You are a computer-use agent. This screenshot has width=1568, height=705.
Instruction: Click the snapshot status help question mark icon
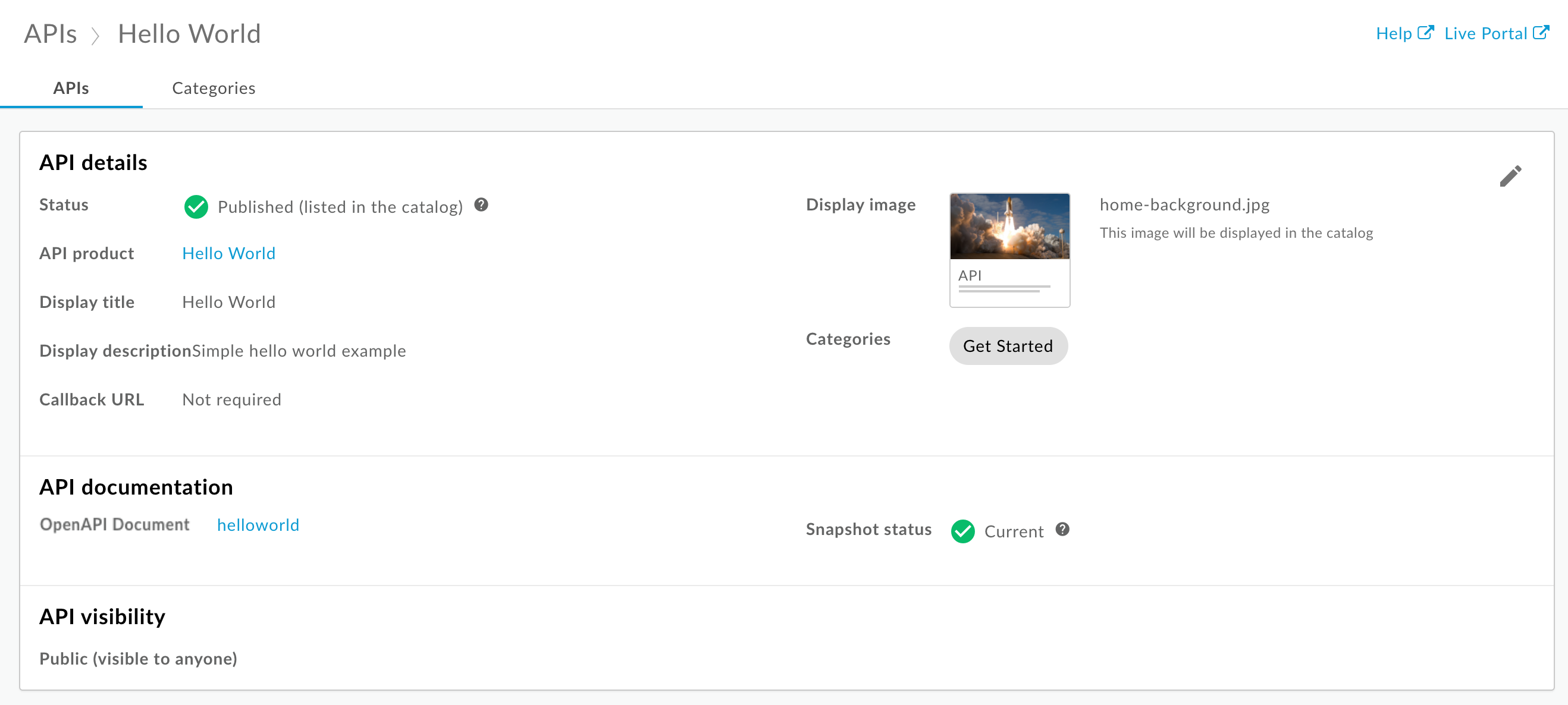(x=1064, y=530)
